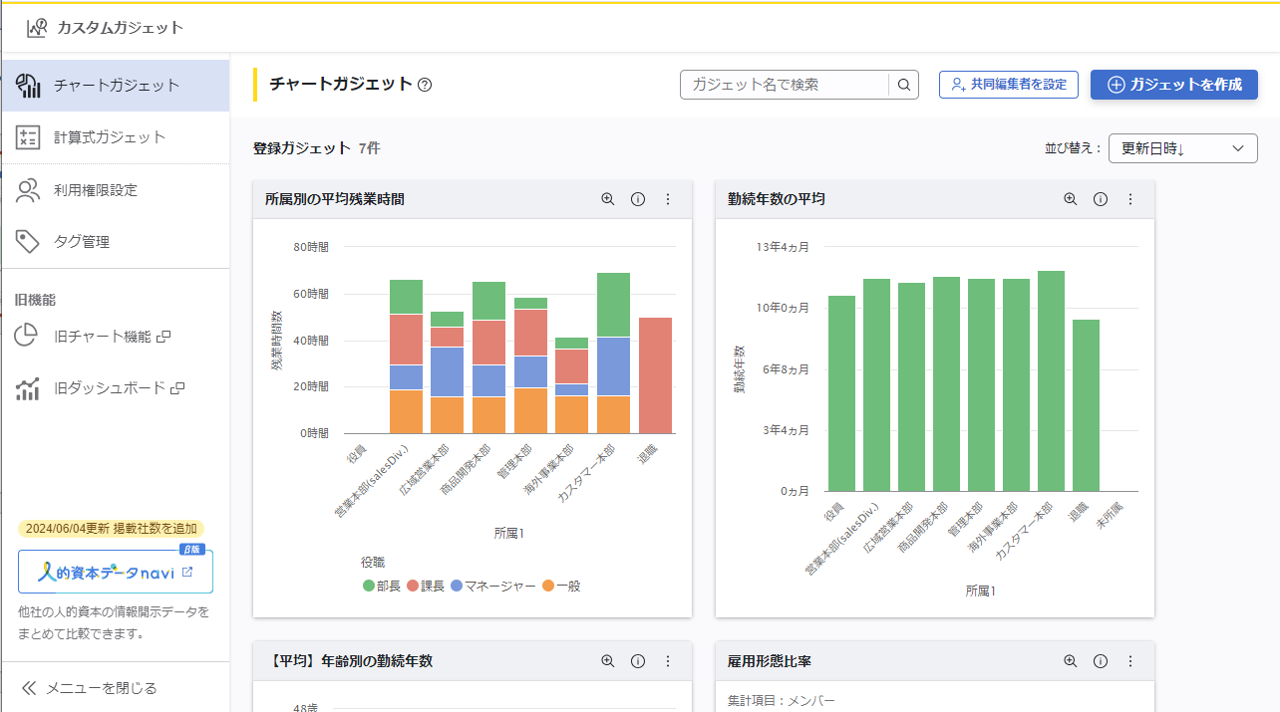Image resolution: width=1280 pixels, height=712 pixels.
Task: Click the 所属別の平均残業時間 card title
Action: pos(335,199)
